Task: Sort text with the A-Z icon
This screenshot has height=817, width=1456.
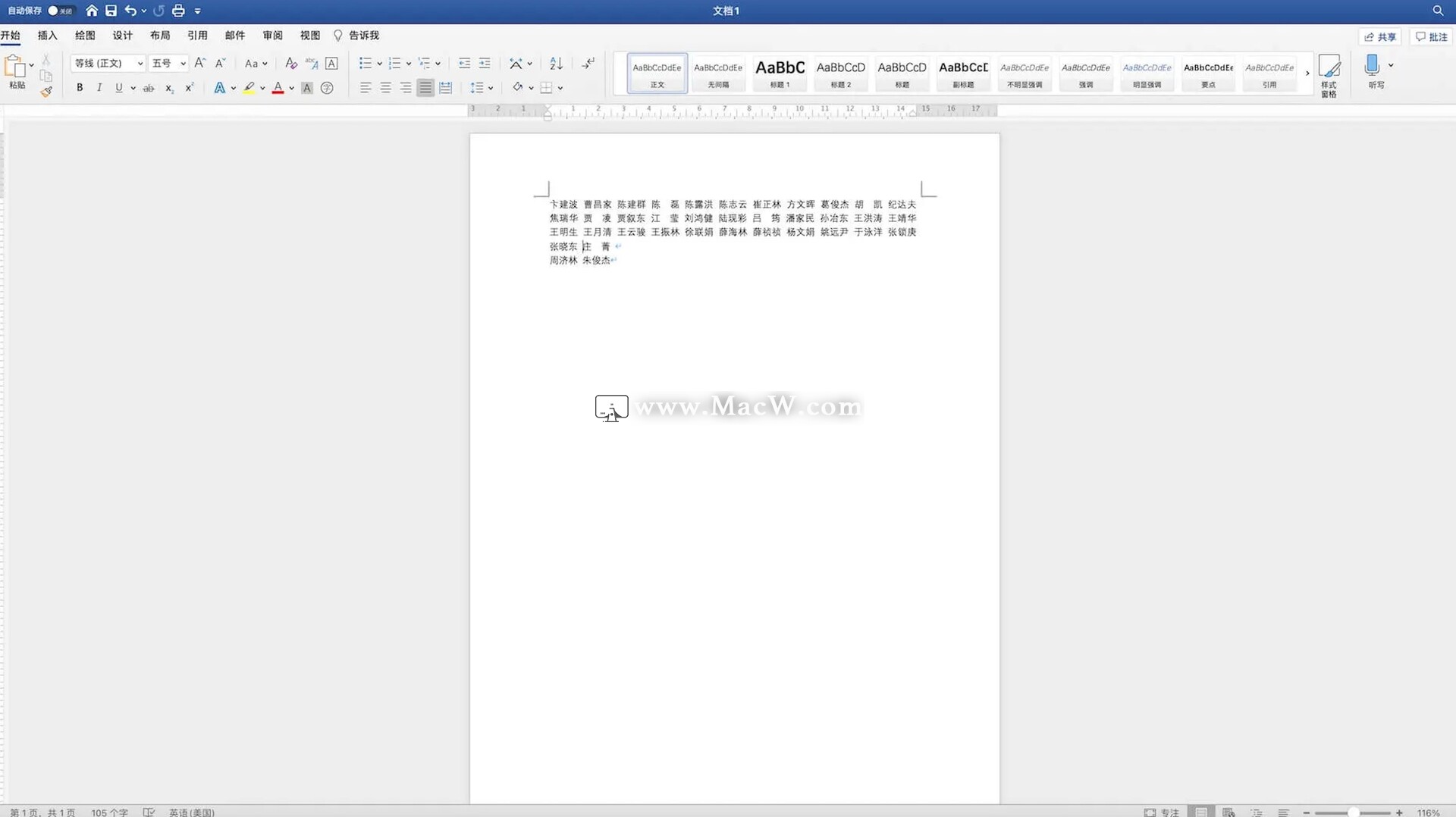Action: coord(556,63)
